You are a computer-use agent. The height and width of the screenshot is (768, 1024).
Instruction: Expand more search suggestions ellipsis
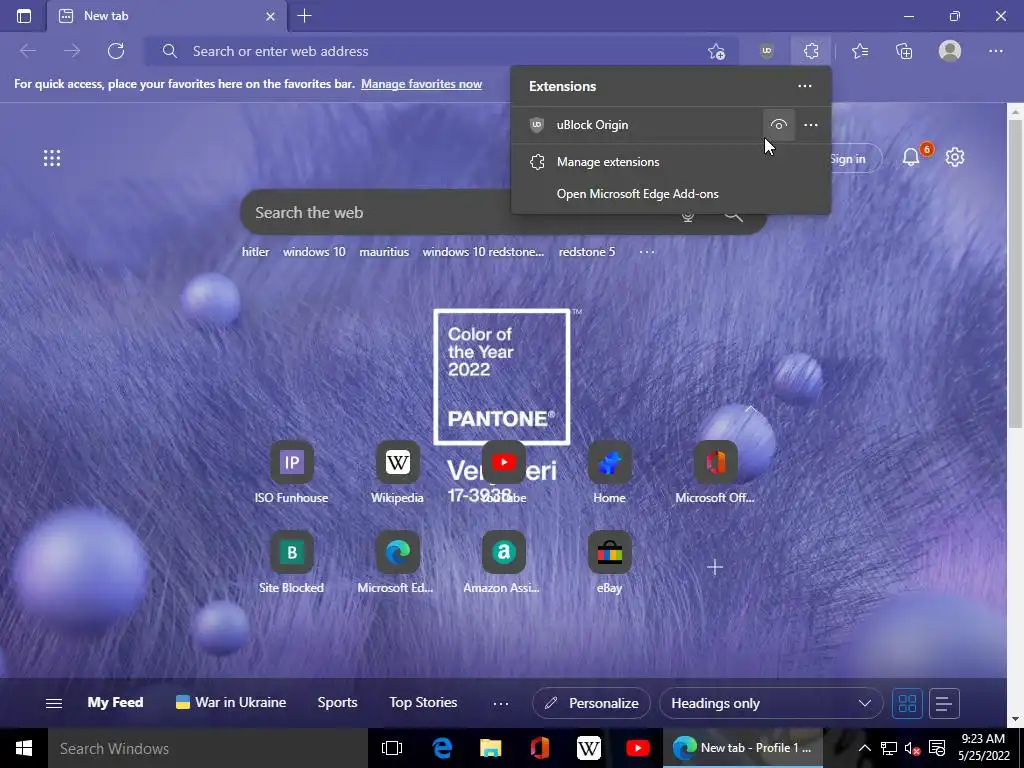(x=647, y=252)
